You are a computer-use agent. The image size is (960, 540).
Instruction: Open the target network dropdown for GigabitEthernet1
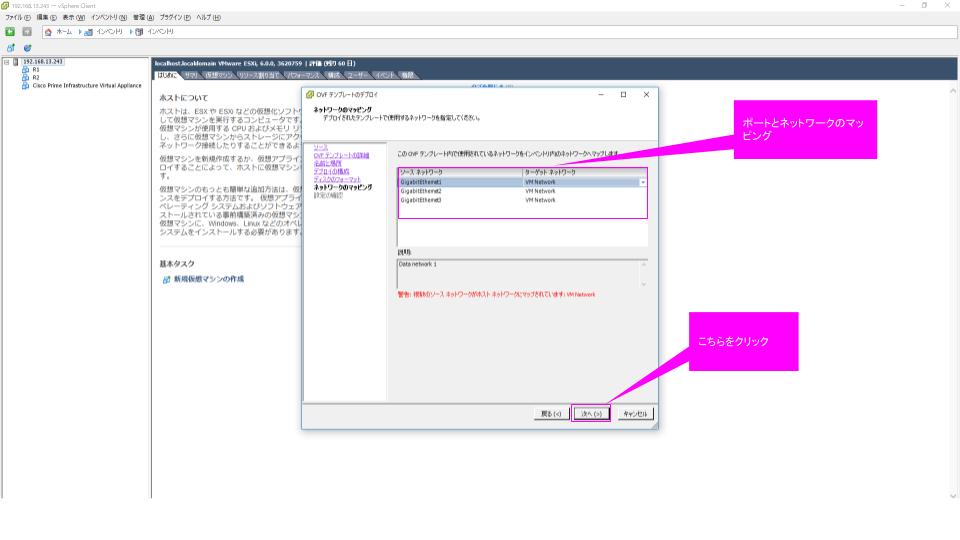click(x=643, y=182)
